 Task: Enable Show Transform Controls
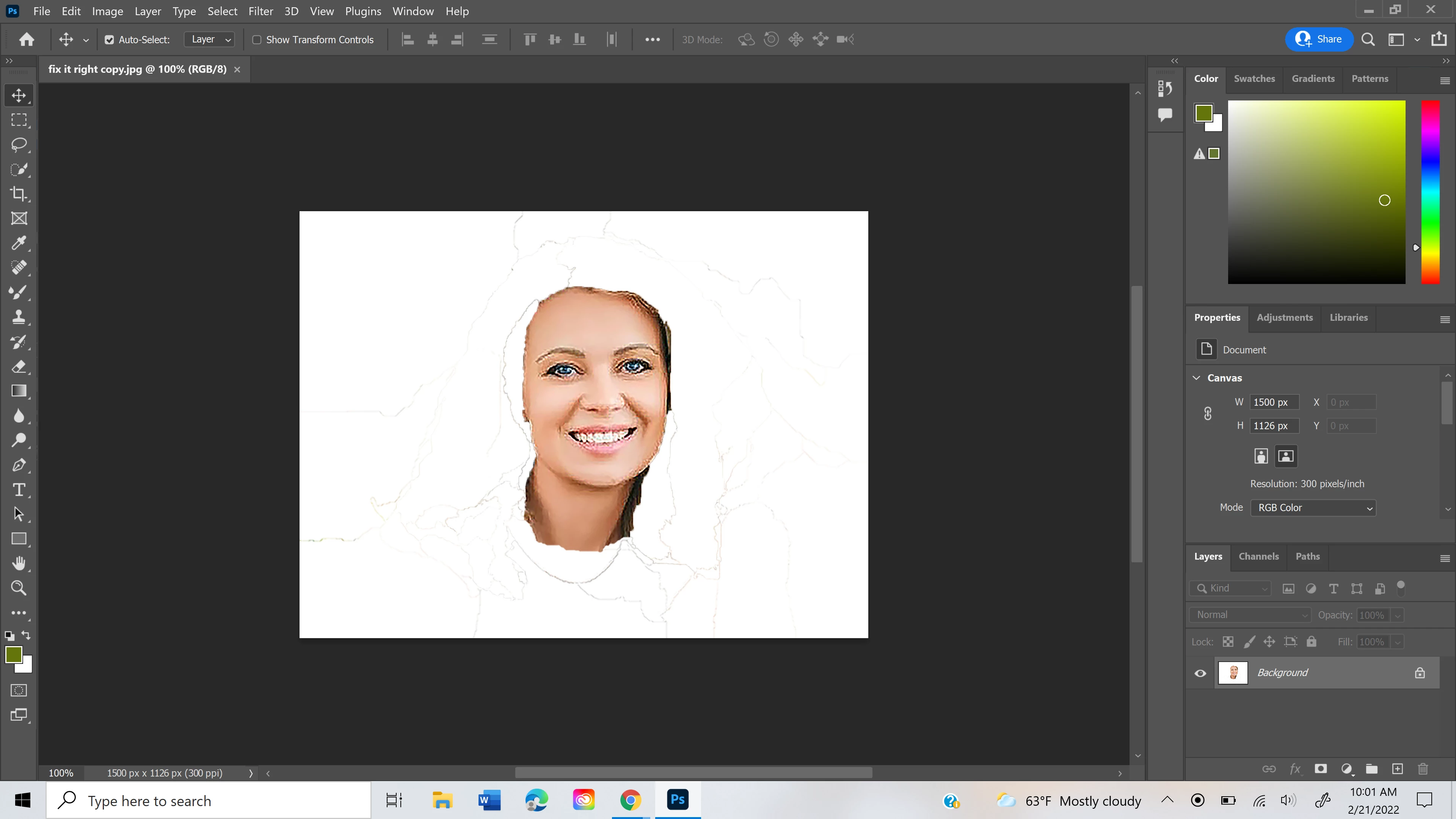pyautogui.click(x=257, y=39)
